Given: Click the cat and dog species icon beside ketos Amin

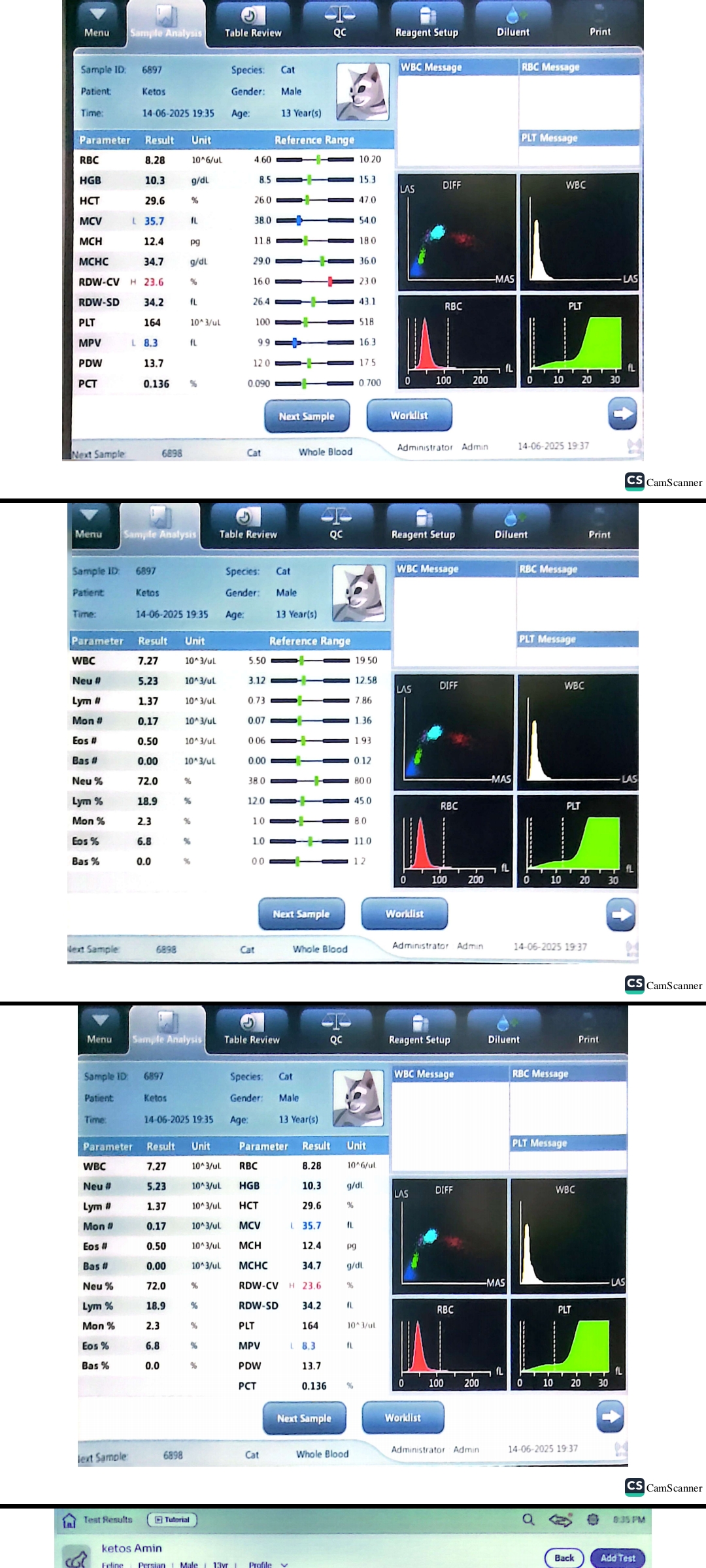Looking at the screenshot, I should pyautogui.click(x=77, y=1558).
